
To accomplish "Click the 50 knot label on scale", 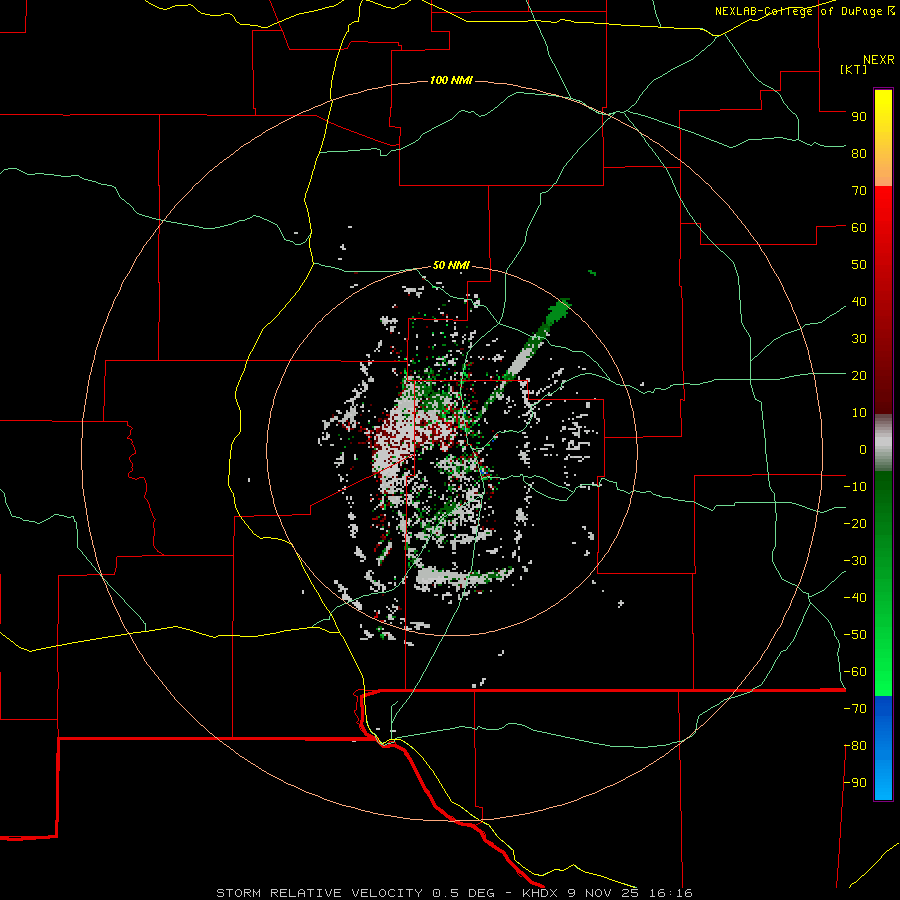I will (x=859, y=265).
